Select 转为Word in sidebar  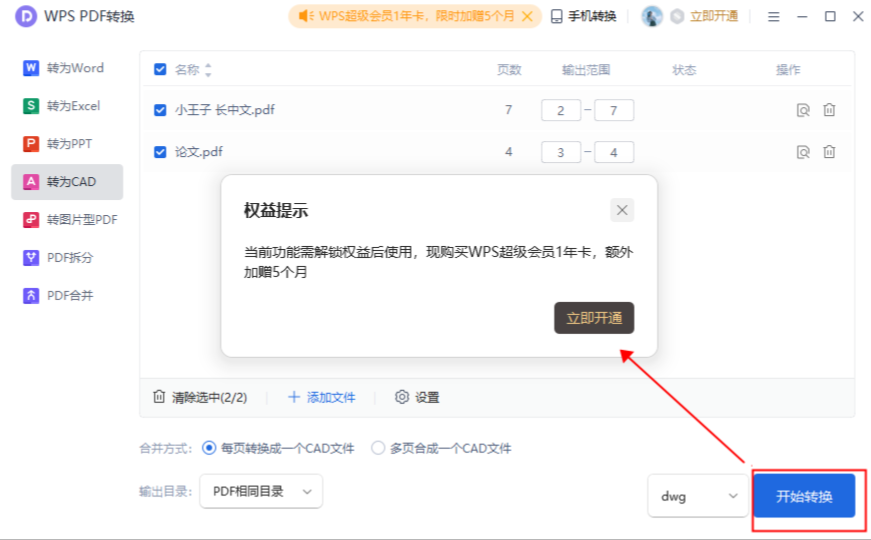coord(67,68)
